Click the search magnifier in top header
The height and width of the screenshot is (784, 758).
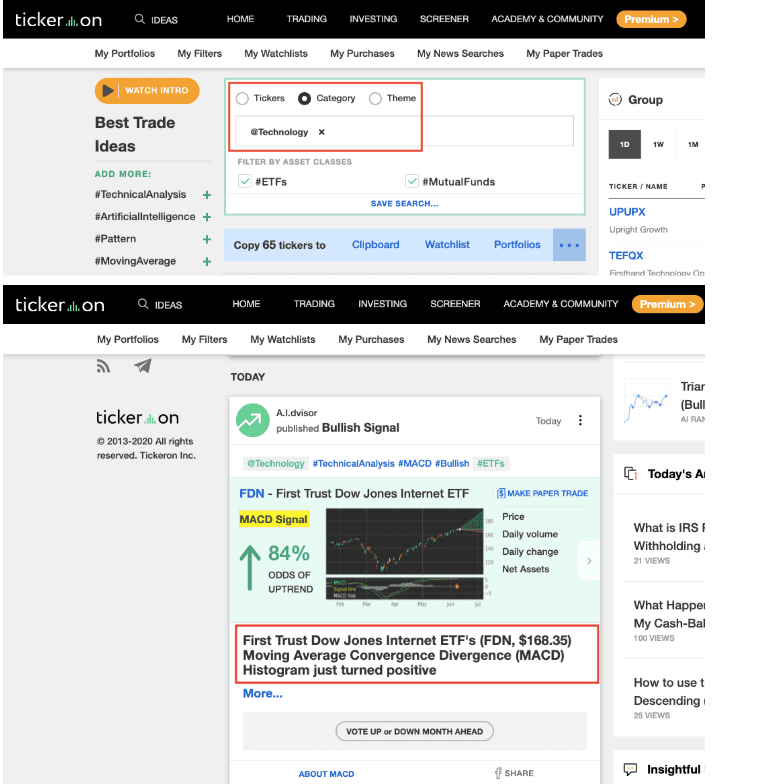pos(140,19)
